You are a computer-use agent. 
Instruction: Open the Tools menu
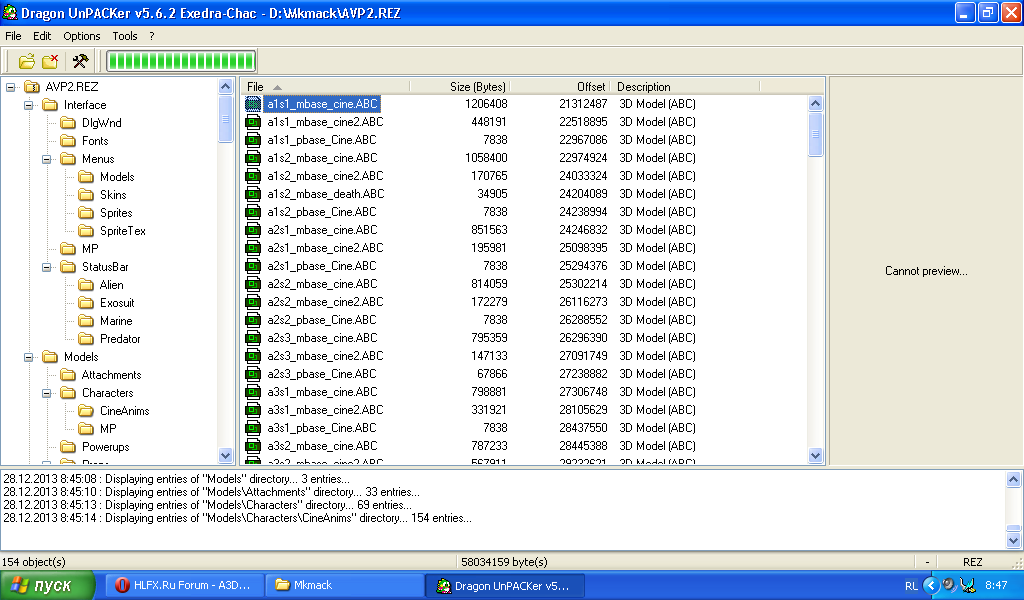click(x=125, y=36)
